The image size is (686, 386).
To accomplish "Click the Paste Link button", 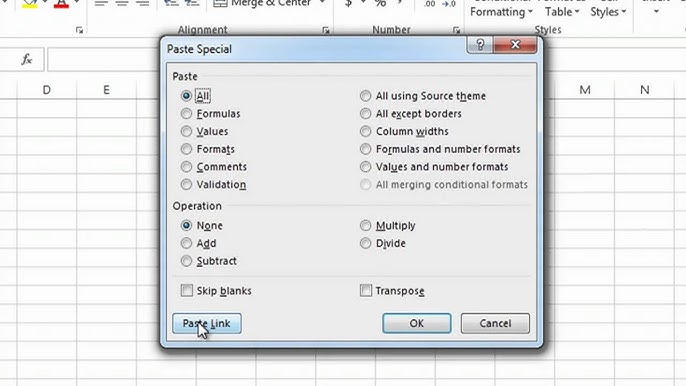I will pyautogui.click(x=207, y=323).
